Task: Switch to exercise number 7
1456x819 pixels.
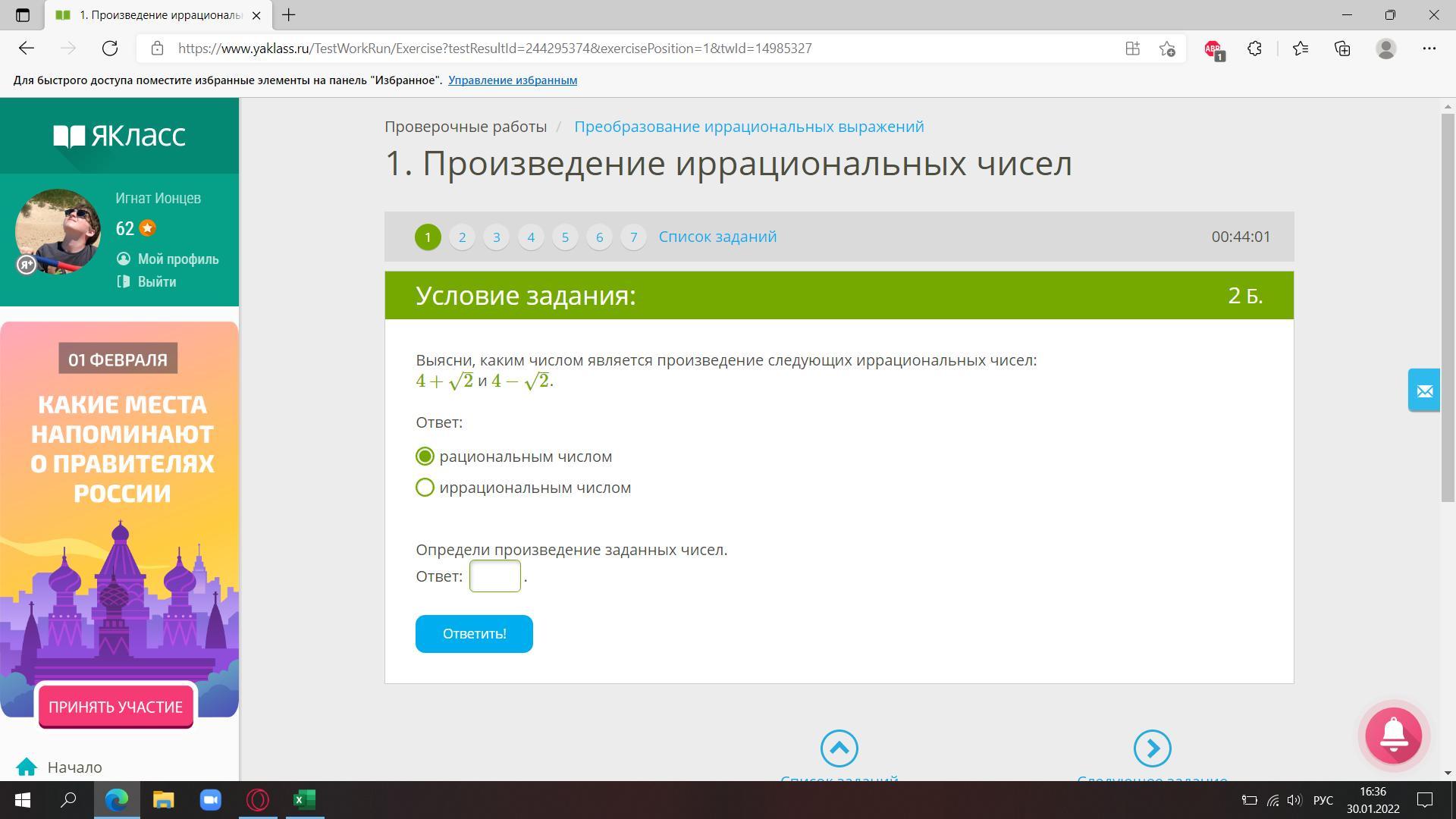Action: [633, 237]
